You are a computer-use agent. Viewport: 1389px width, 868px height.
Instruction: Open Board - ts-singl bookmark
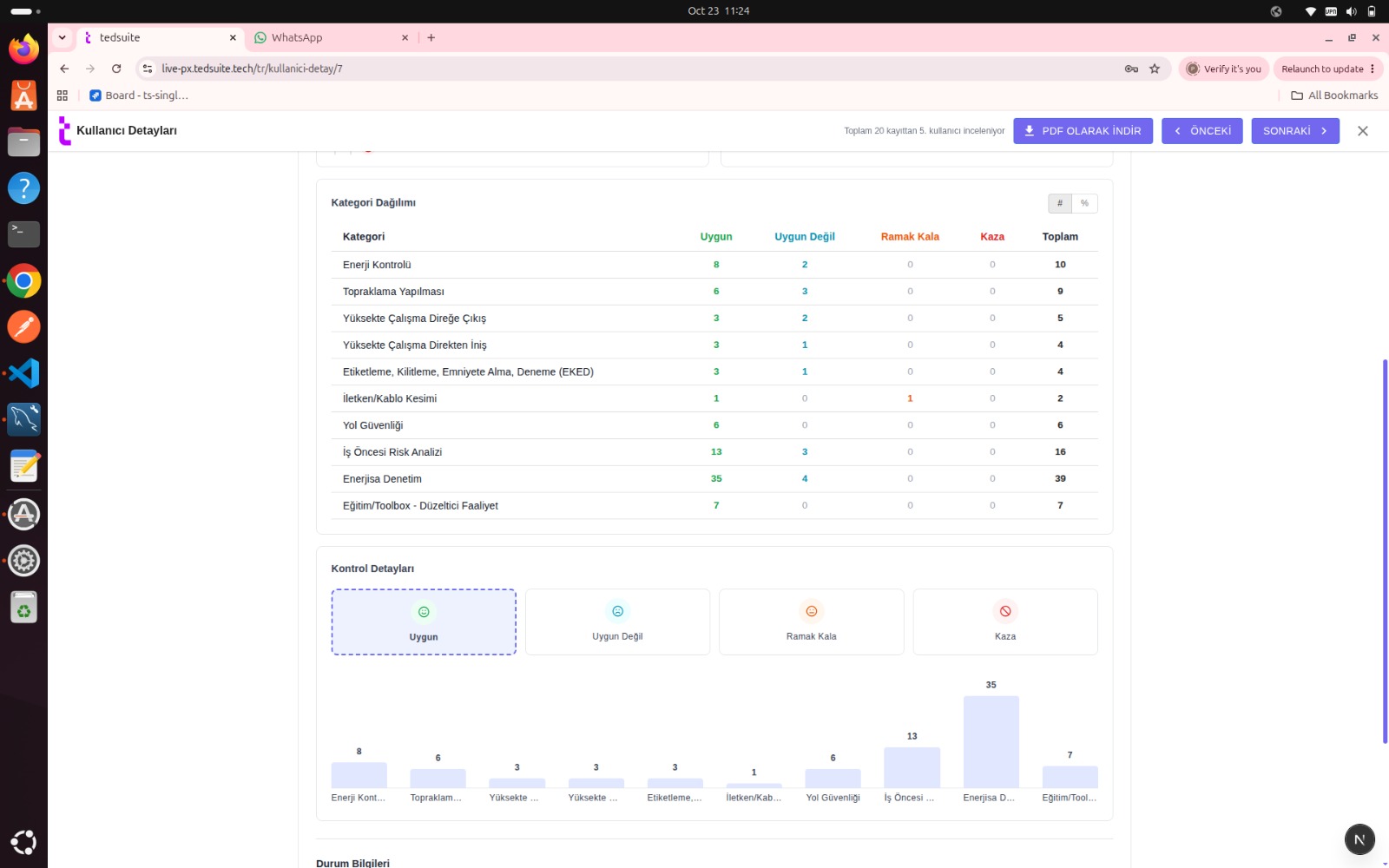[x=139, y=95]
